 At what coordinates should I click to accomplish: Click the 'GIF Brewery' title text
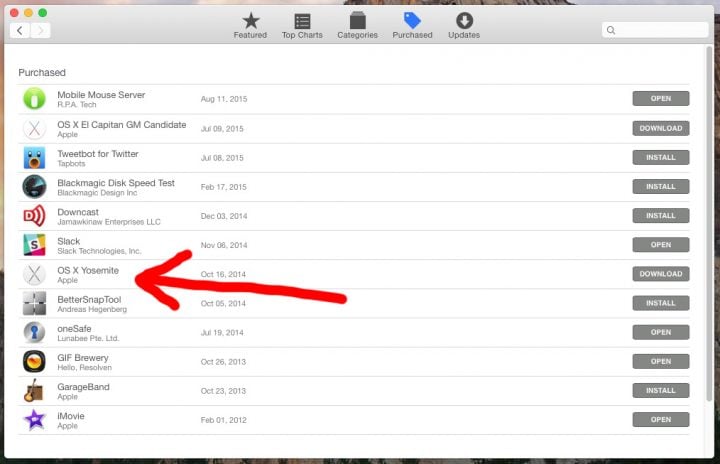[83, 358]
